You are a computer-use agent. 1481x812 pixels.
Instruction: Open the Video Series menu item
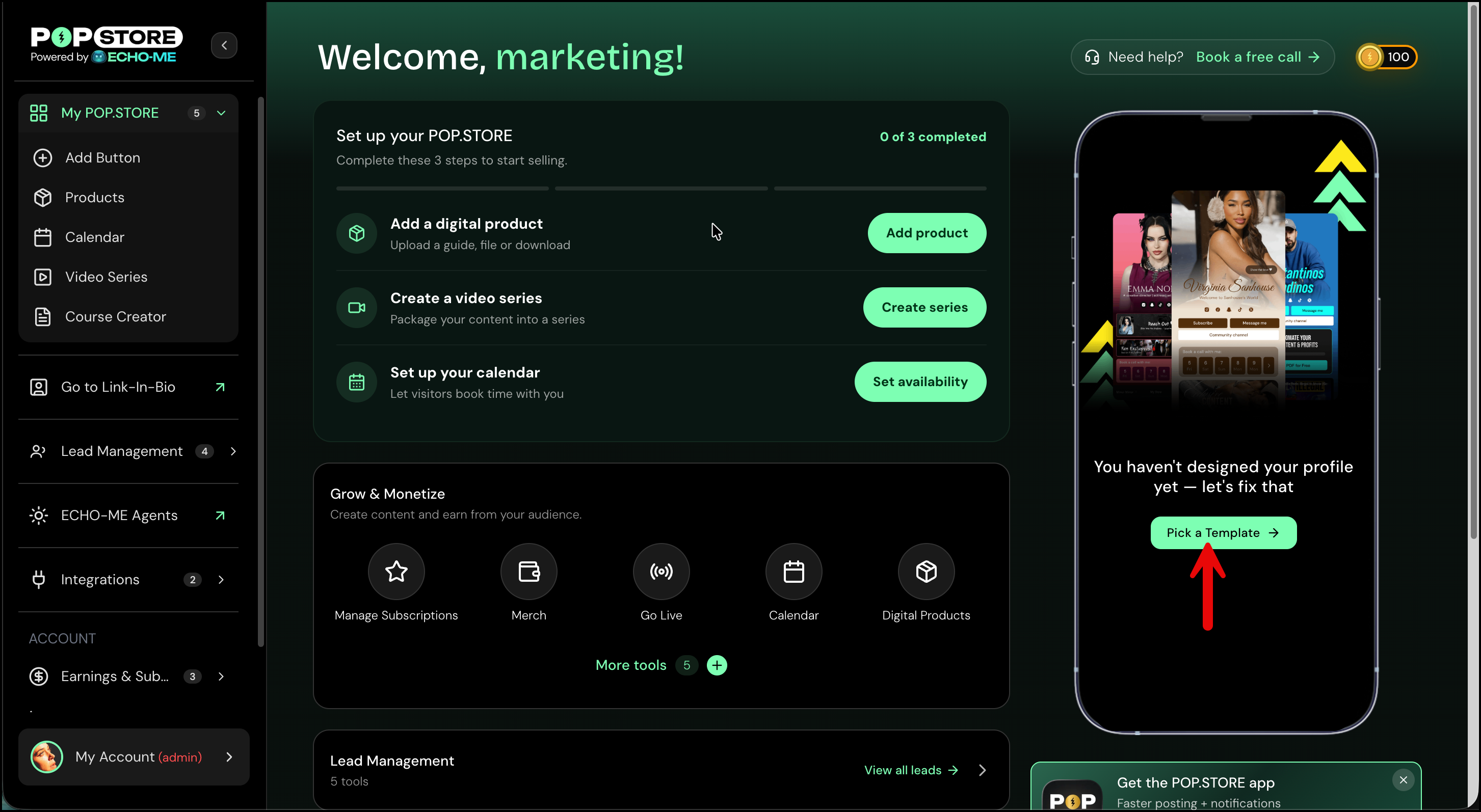click(128, 277)
